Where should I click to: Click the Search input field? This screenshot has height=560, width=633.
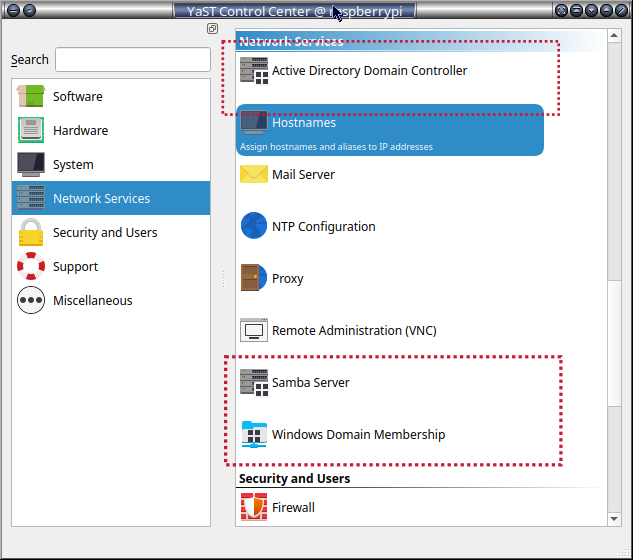[132, 60]
